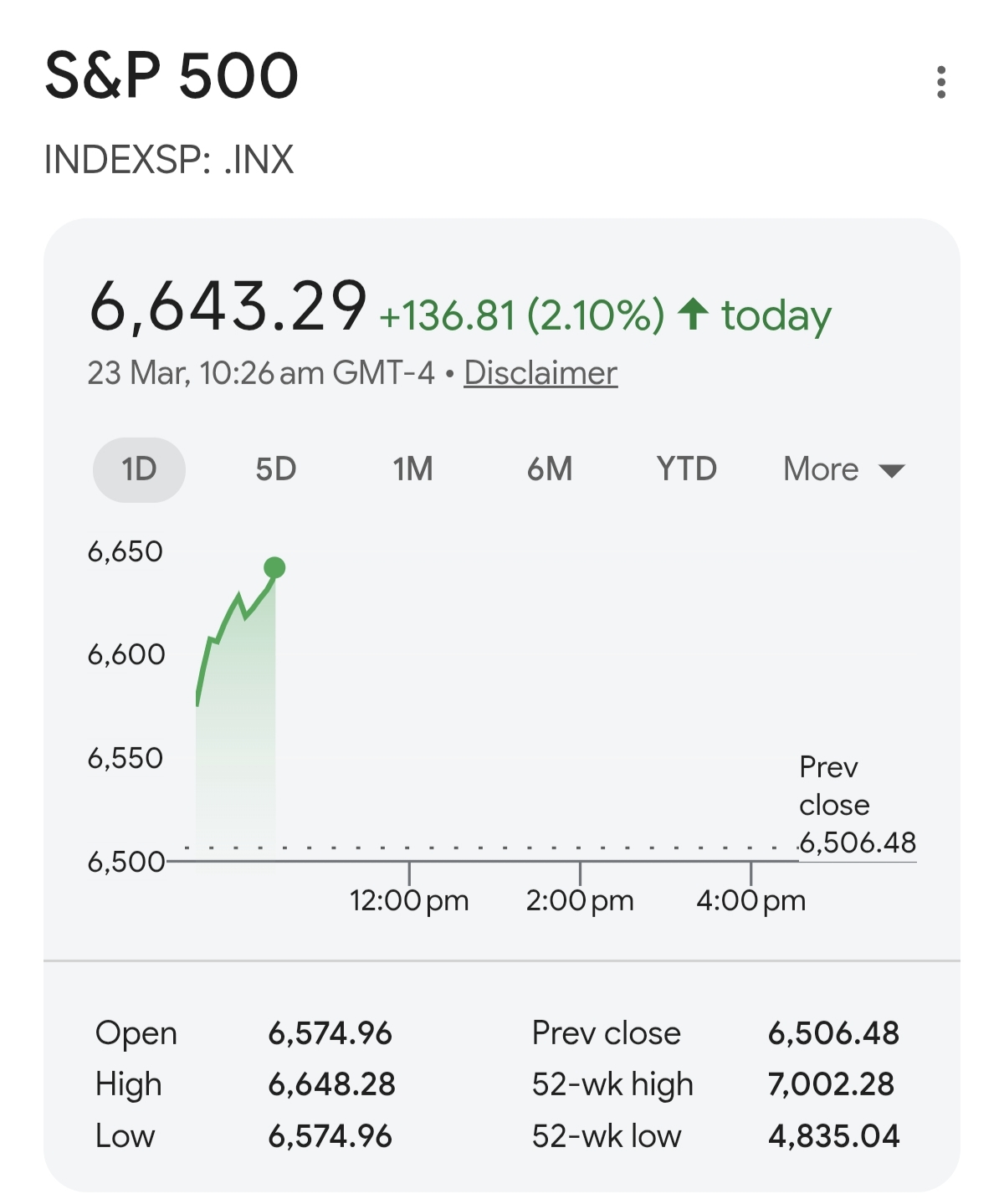Switch to the 1M chart range
Screen dimensions: 1004x1204
413,469
